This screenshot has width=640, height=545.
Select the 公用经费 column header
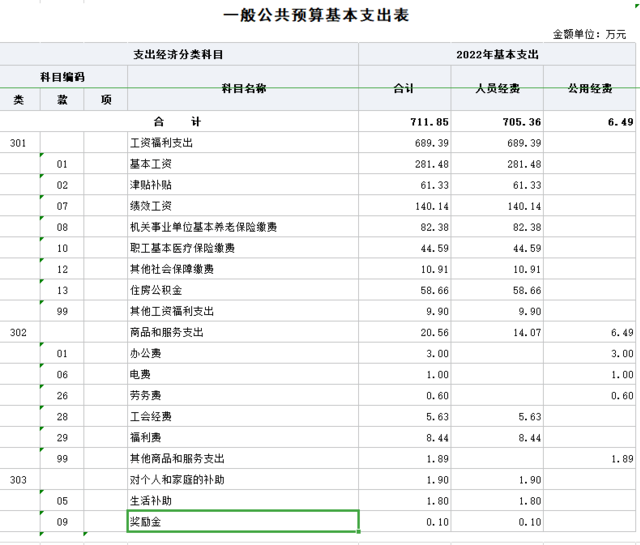point(589,88)
